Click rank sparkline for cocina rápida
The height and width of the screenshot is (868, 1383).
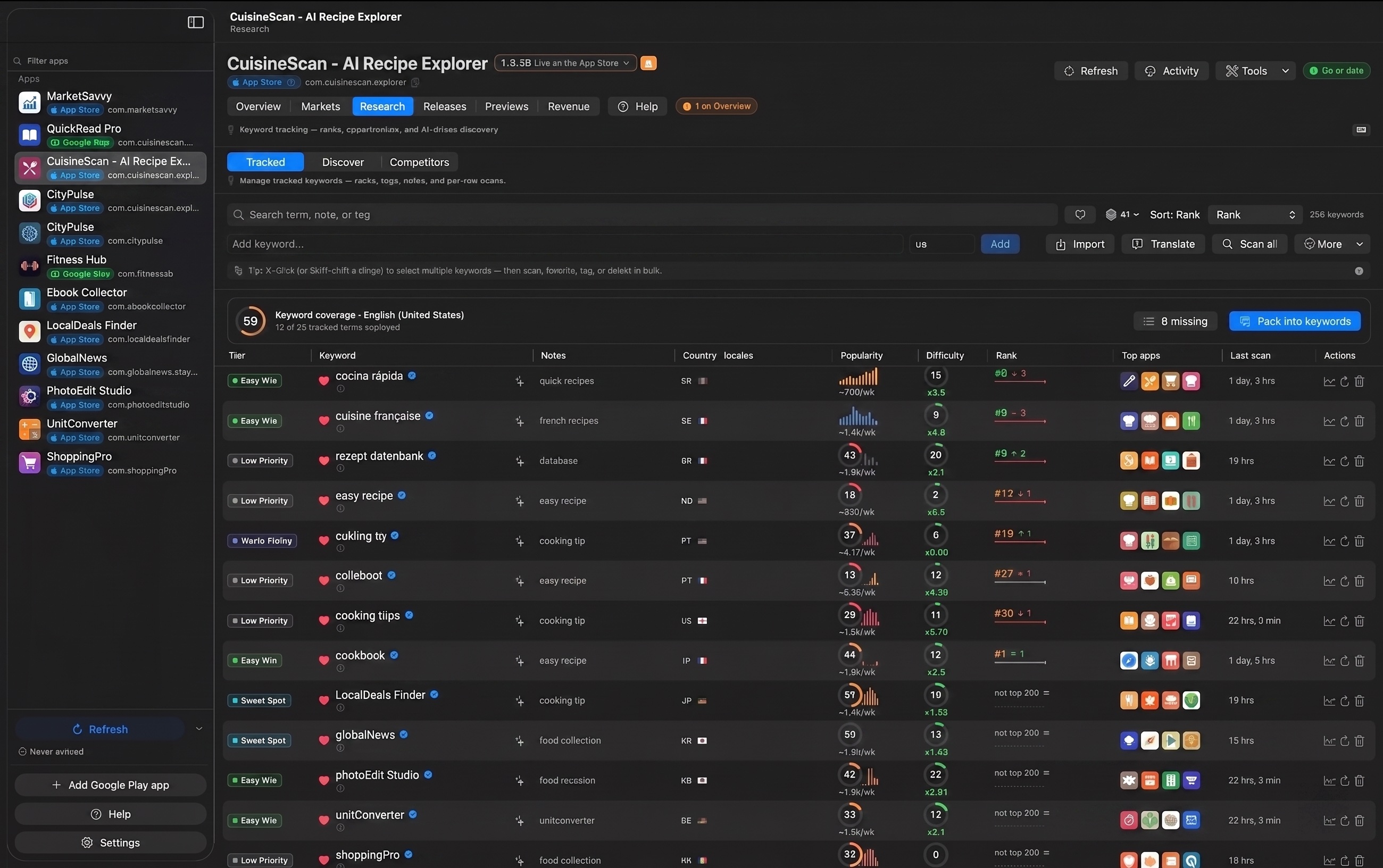click(1020, 382)
